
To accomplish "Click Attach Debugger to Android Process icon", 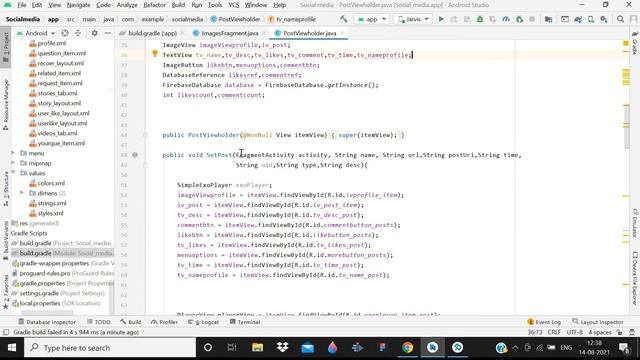I will point(519,19).
